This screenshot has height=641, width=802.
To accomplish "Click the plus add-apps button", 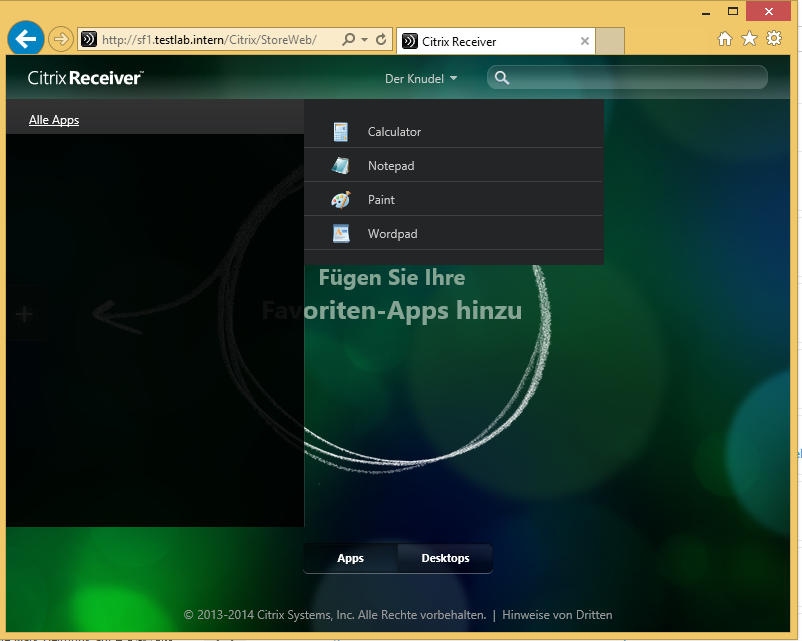I will [x=24, y=314].
